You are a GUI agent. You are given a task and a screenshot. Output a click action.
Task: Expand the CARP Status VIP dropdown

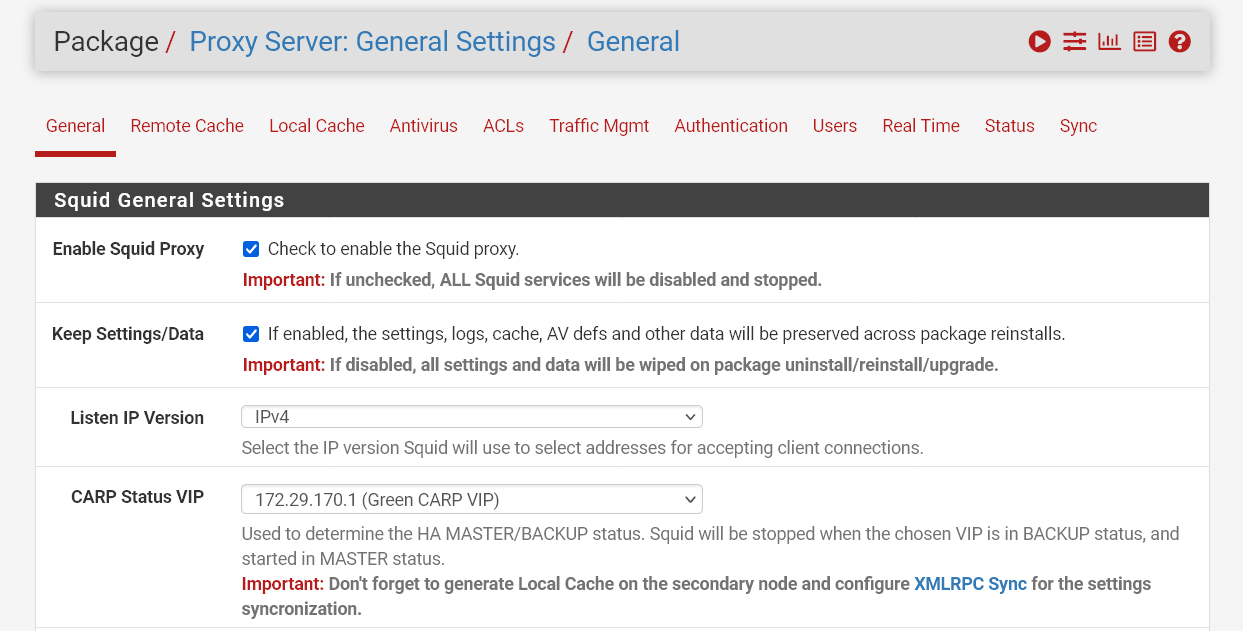click(x=471, y=499)
